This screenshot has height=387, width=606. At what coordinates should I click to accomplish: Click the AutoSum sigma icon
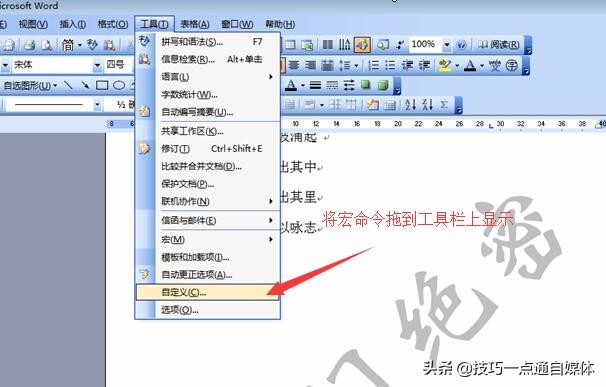pos(444,105)
